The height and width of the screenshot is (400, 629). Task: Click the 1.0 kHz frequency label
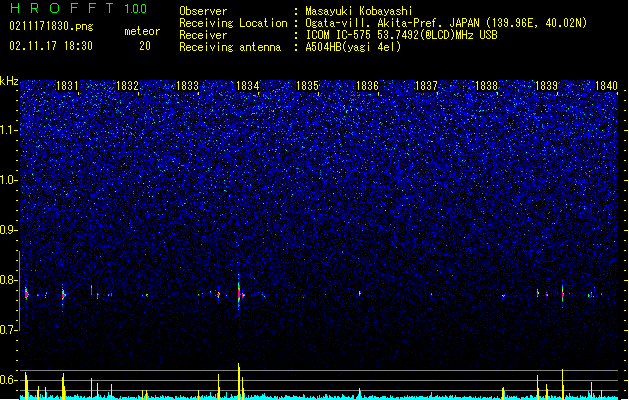[9, 180]
